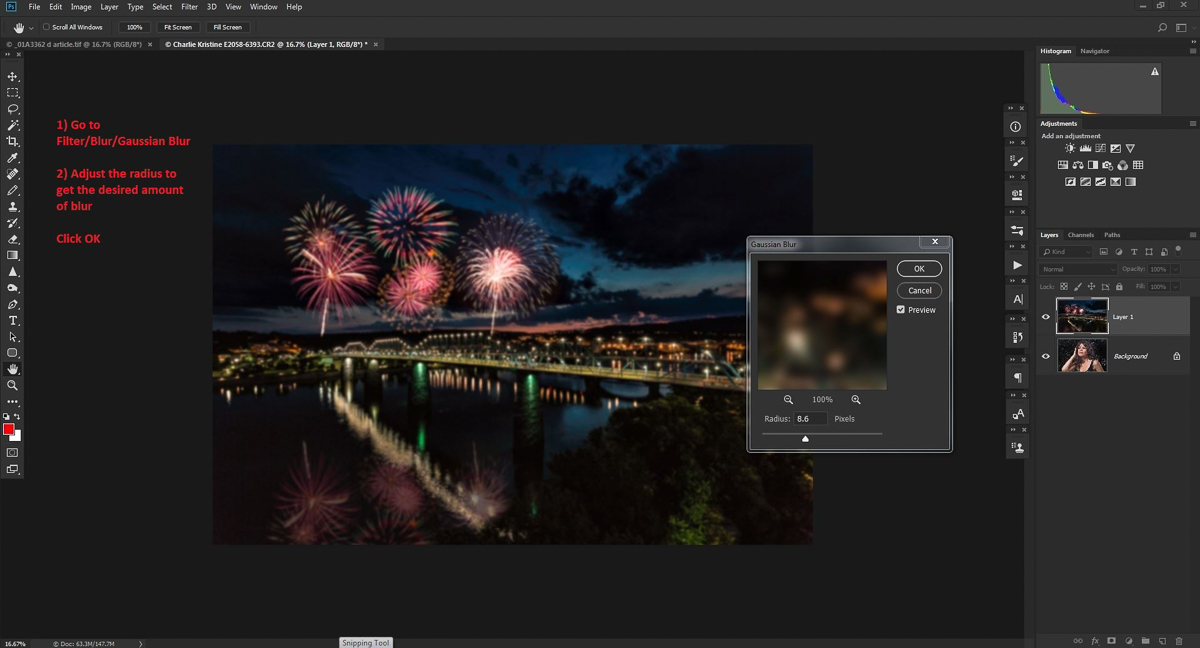
Task: Switch to the Channels tab
Action: pos(1080,235)
